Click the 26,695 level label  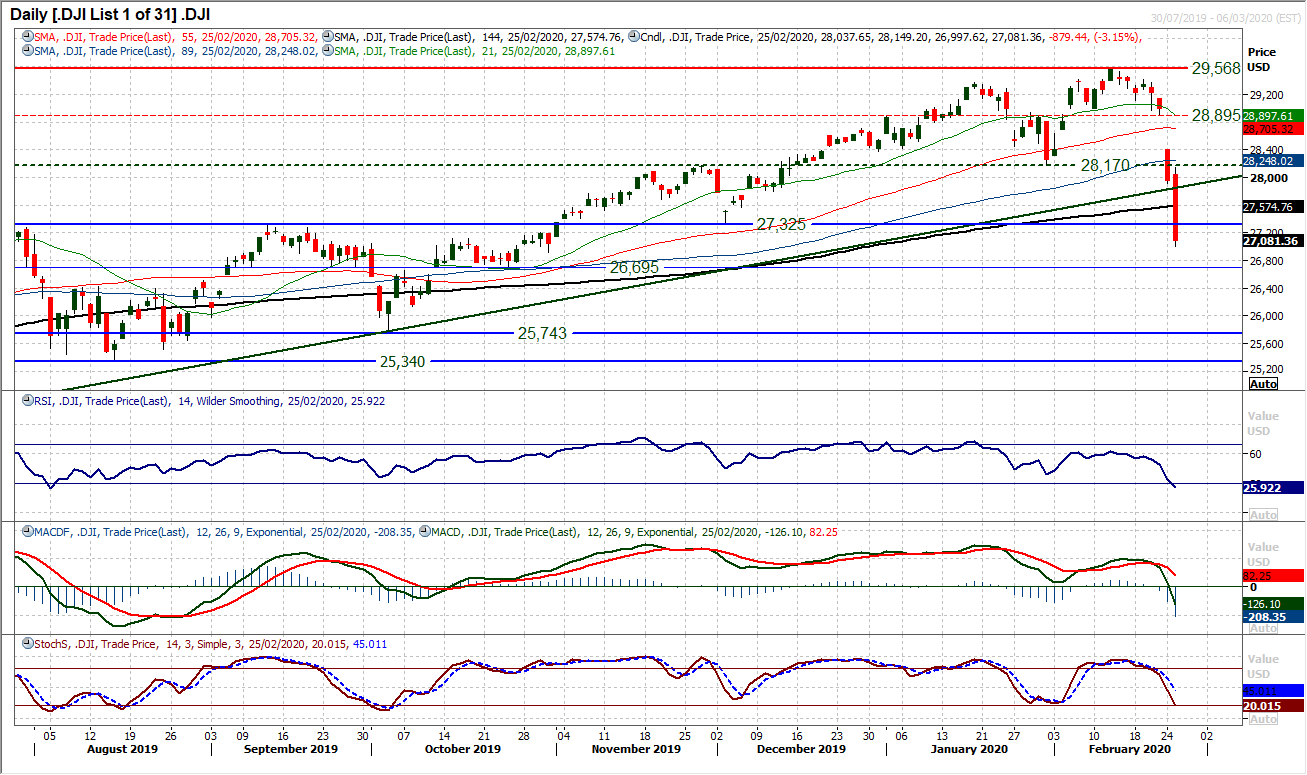(x=634, y=267)
